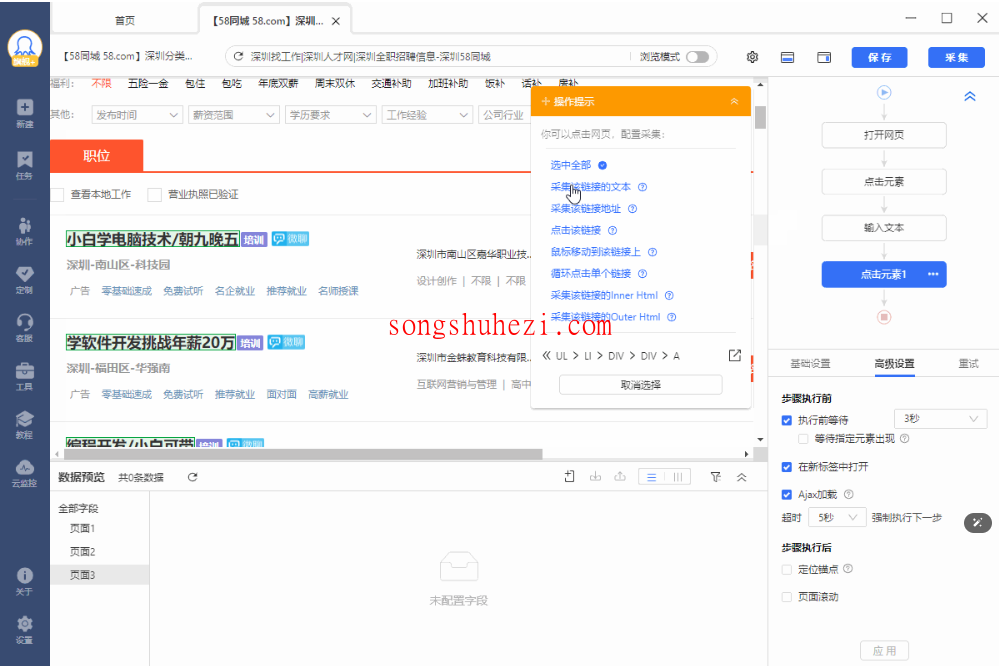
Task: Open the 薪资范围 dropdown
Action: point(234,115)
